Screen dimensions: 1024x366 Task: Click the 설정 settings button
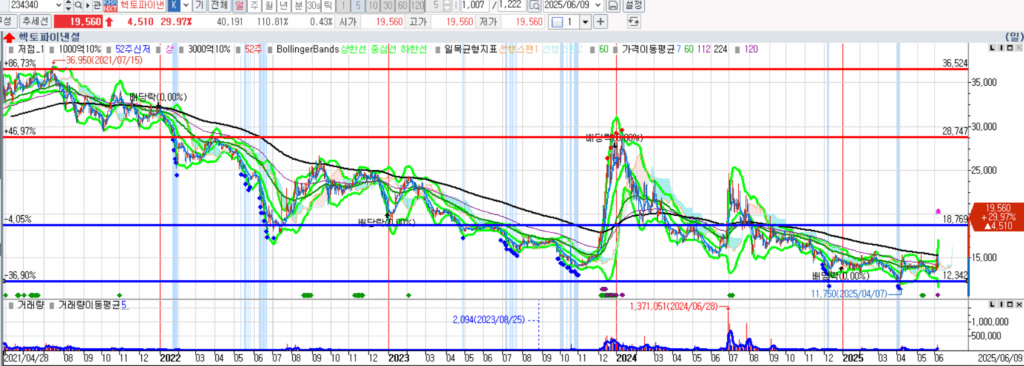point(633,5)
